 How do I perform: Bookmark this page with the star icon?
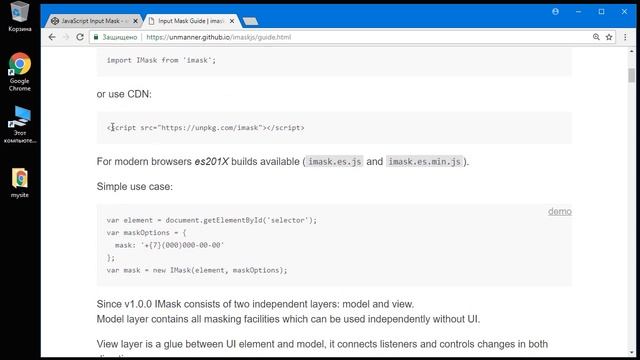[609, 37]
